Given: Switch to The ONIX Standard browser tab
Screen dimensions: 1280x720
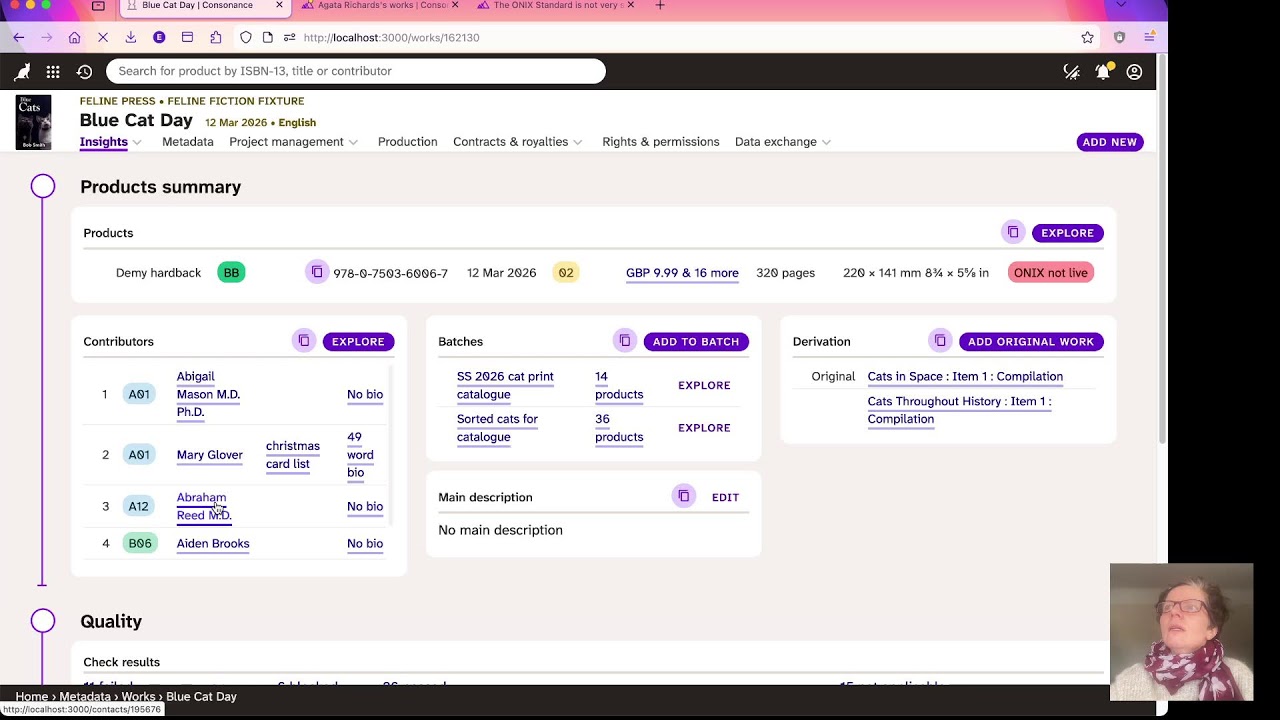Looking at the screenshot, I should 556,6.
